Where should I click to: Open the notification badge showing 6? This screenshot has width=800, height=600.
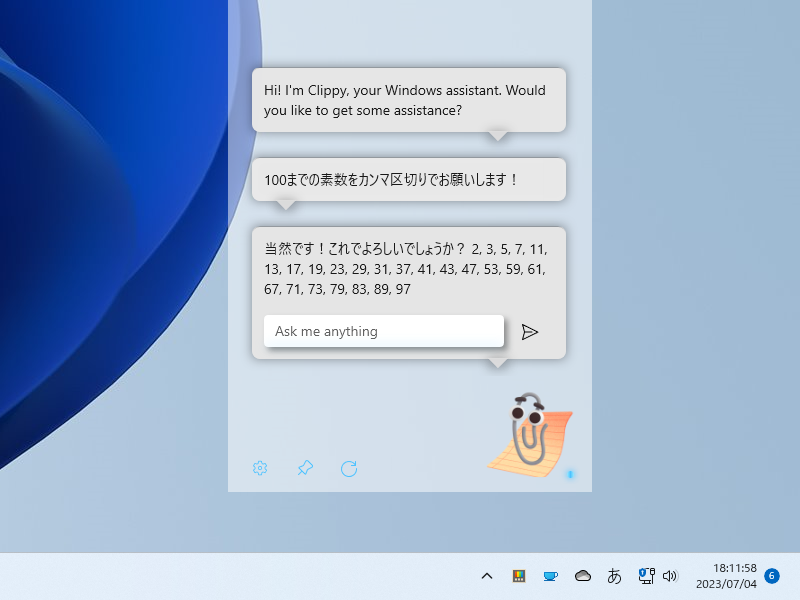(770, 575)
